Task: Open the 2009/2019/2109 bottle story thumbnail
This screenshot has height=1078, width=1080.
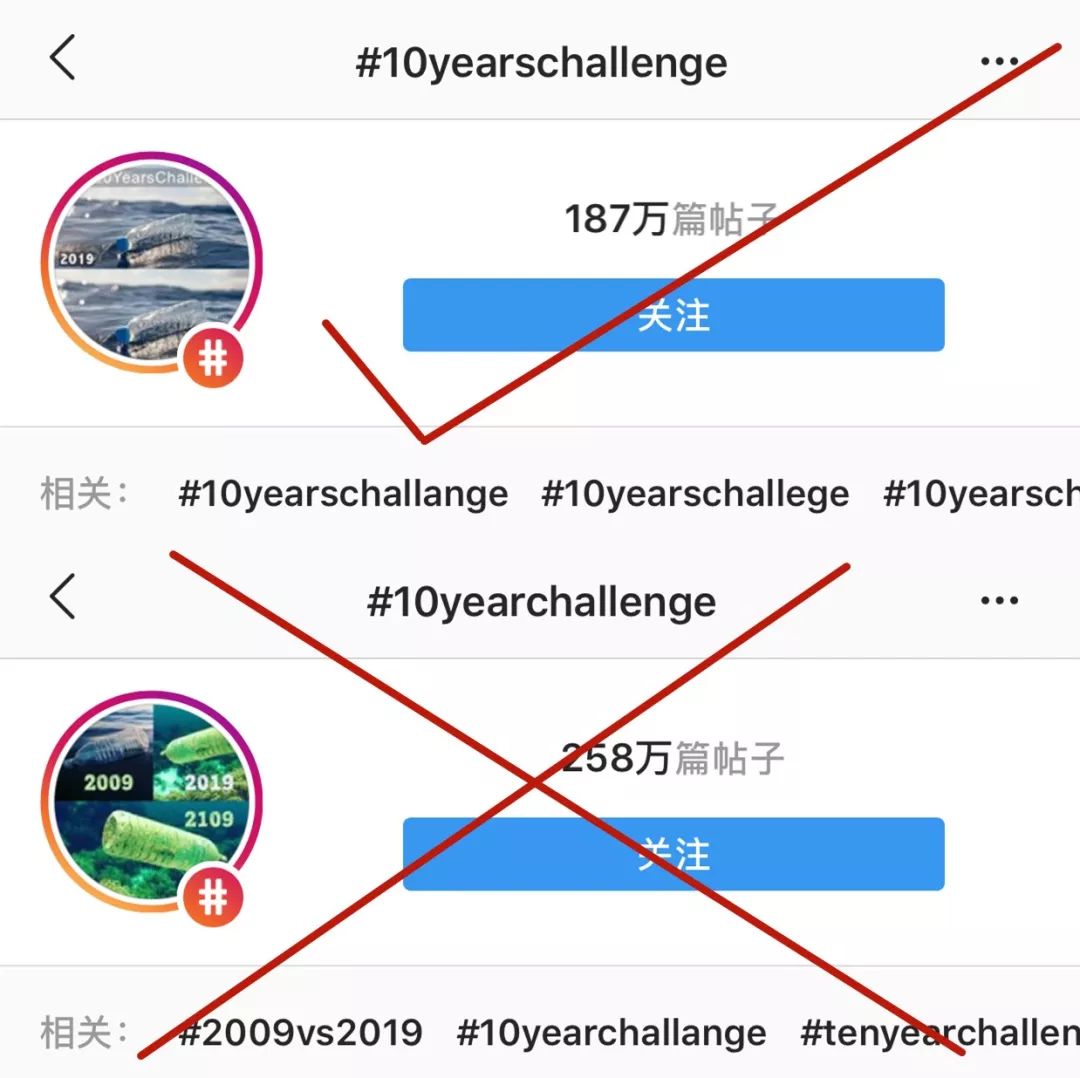Action: [150, 798]
